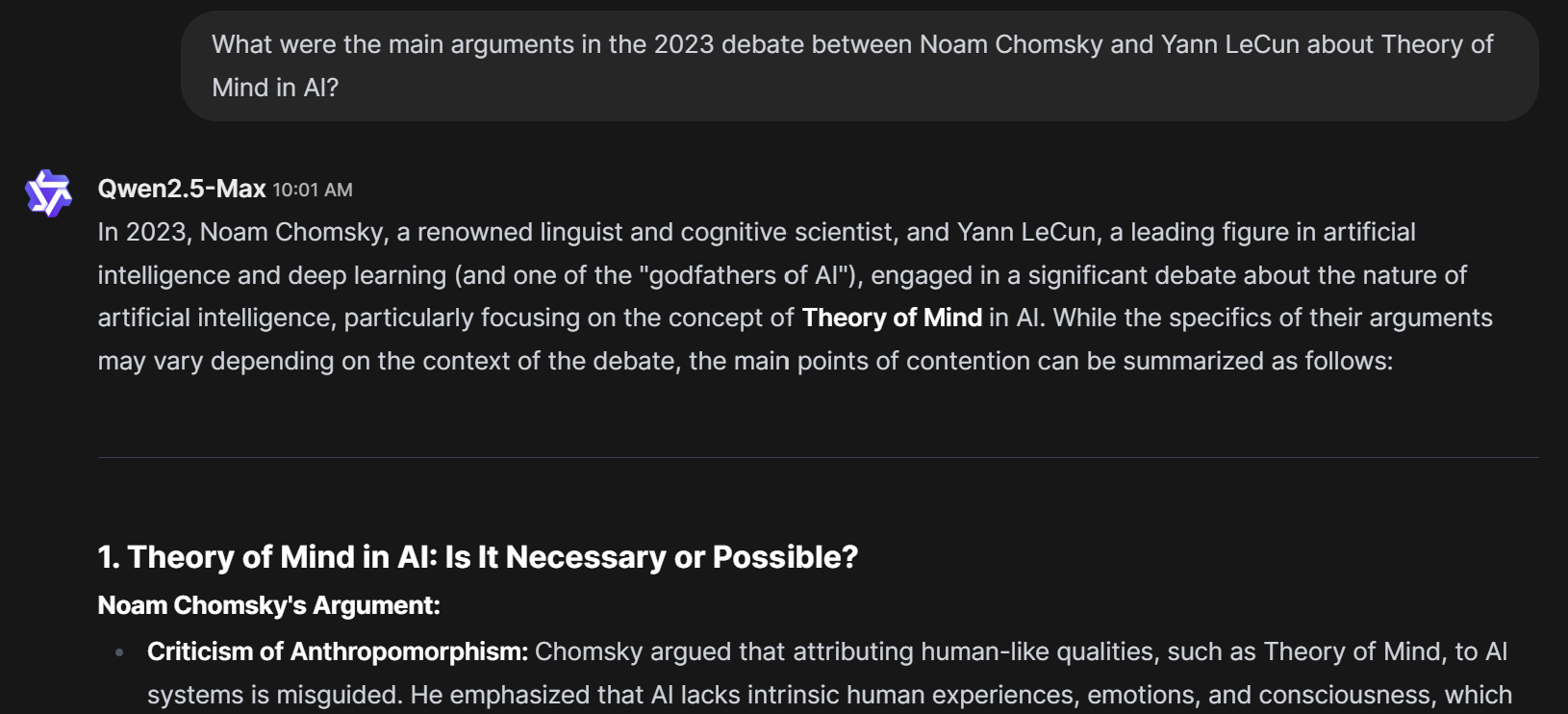Click "Is It Necessary or Possible?" heading text
The height and width of the screenshot is (714, 1568).
[651, 557]
